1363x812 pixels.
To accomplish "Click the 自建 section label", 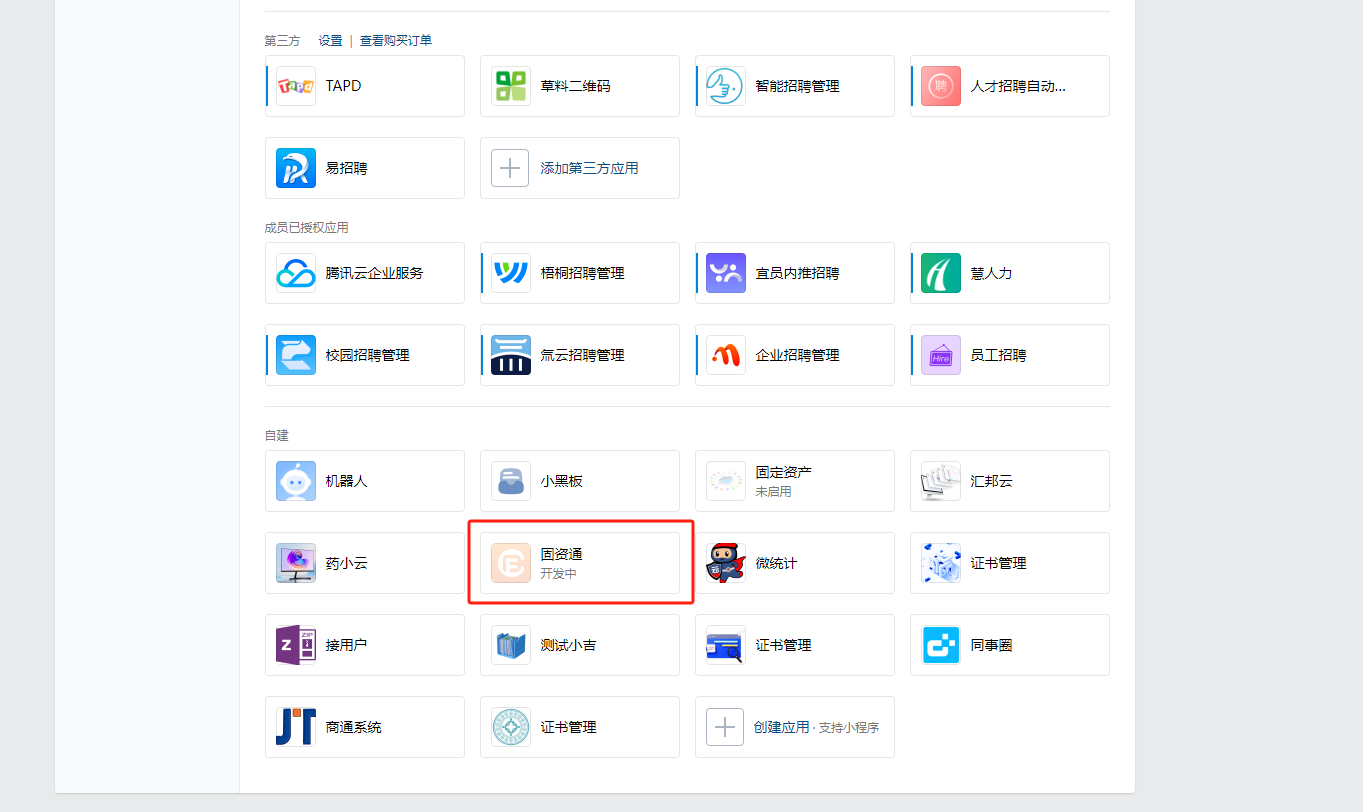I will pos(276,436).
